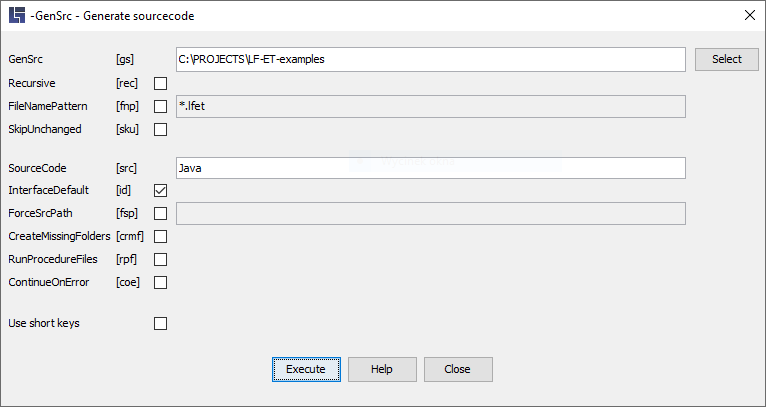Toggle the Use short keys checkbox
This screenshot has width=766, height=407.
(x=160, y=323)
